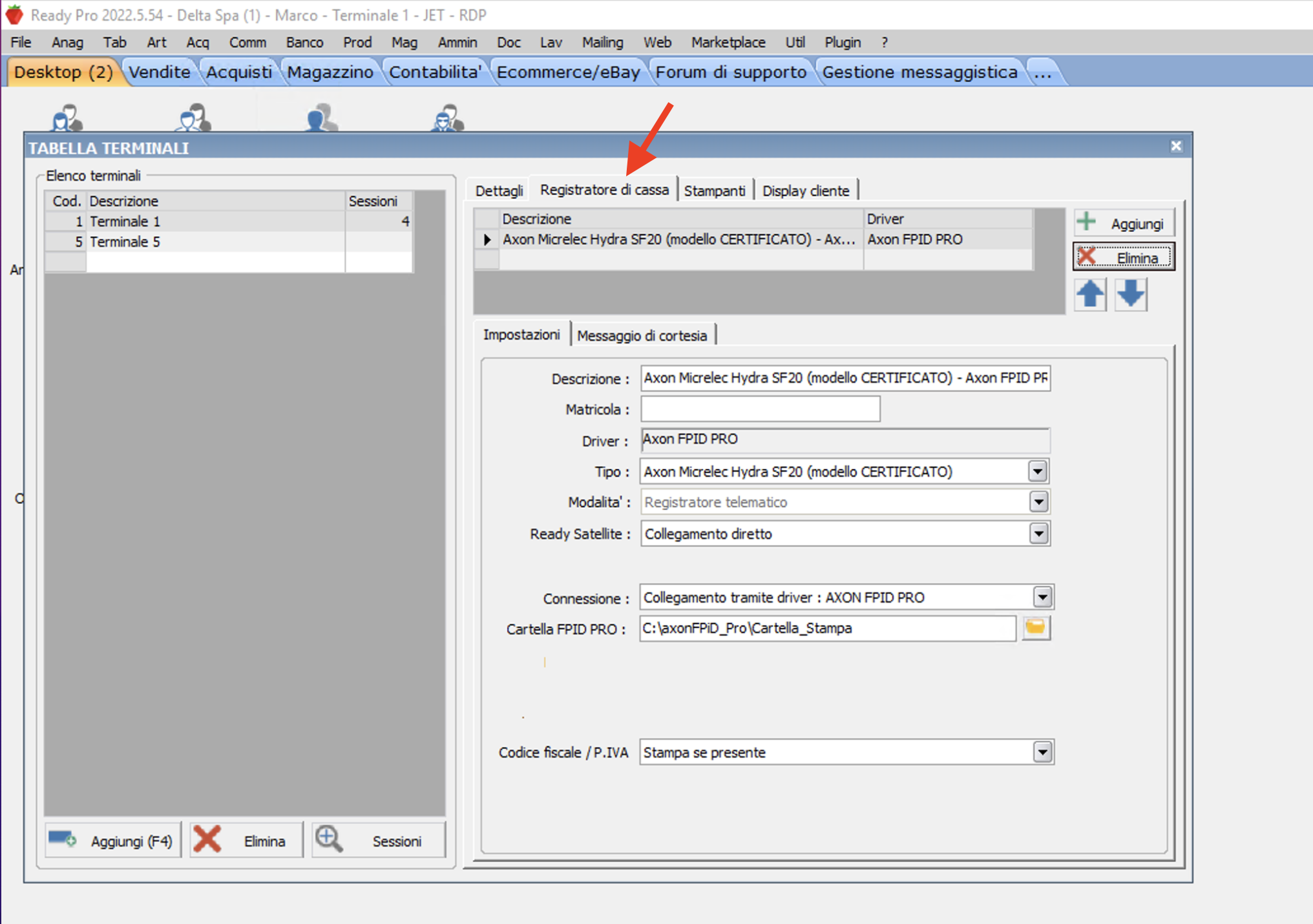Expand the Modalita' dropdown

(1038, 502)
